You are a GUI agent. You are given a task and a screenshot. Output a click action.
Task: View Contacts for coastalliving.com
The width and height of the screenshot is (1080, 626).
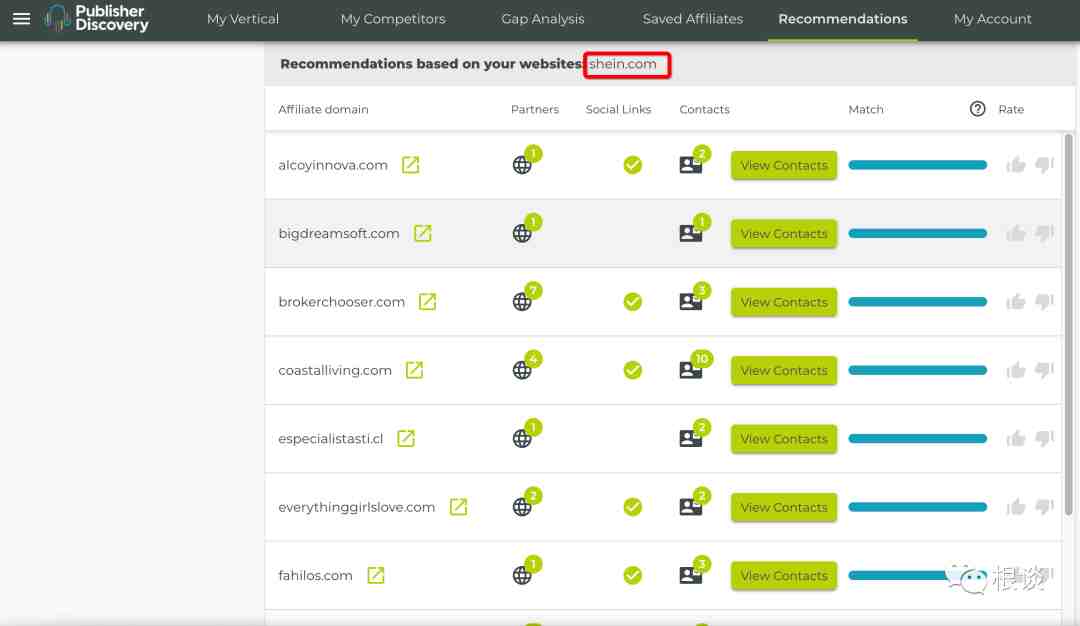tap(784, 370)
